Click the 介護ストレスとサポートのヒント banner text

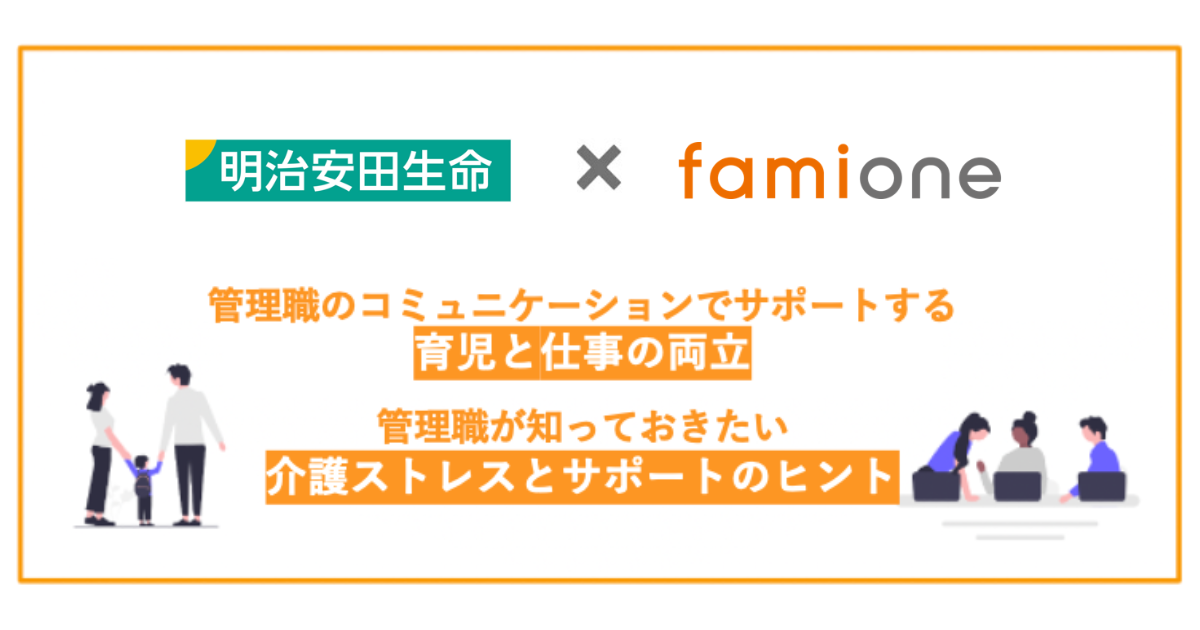pyautogui.click(x=579, y=476)
